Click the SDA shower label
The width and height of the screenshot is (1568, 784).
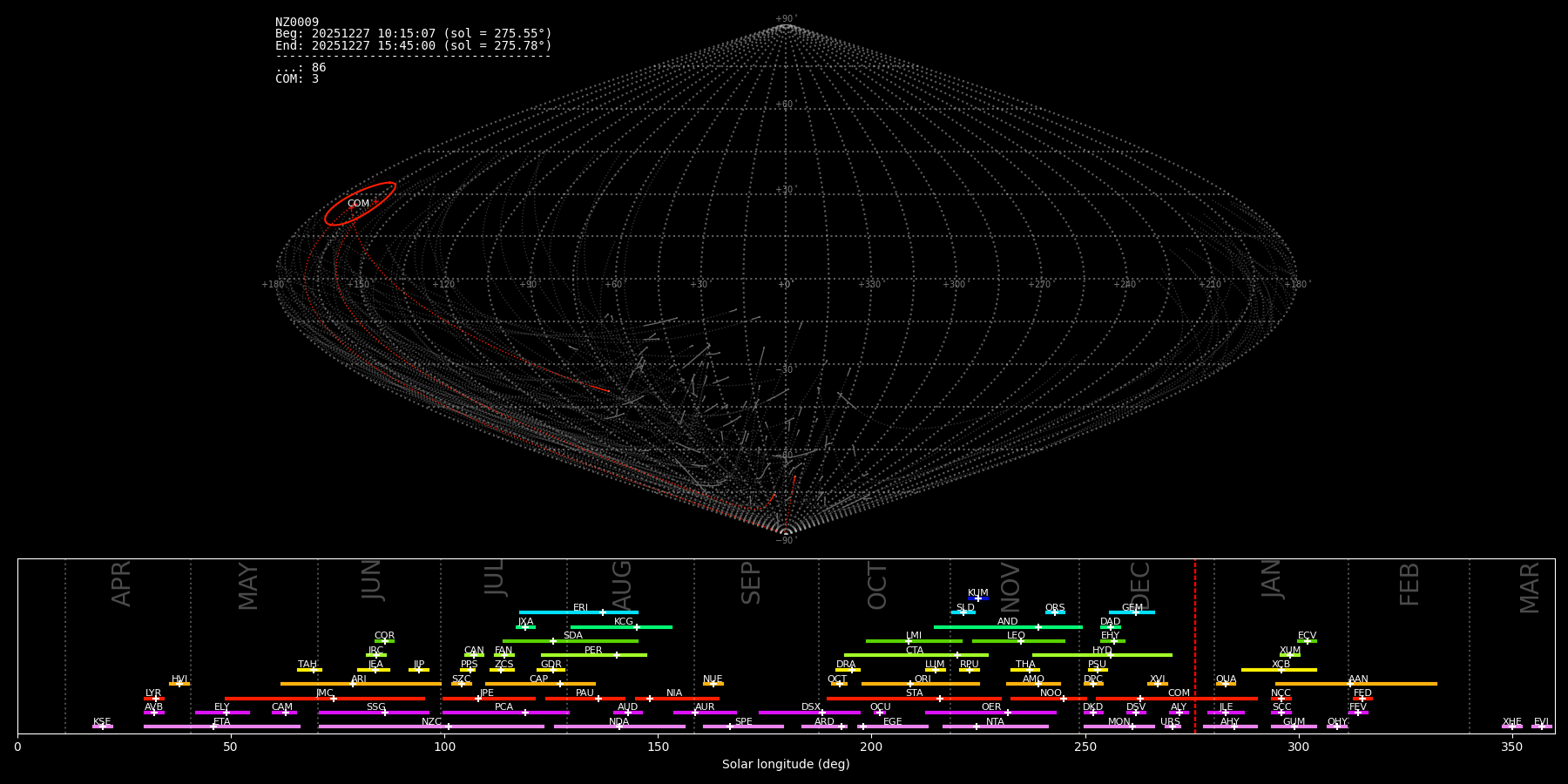[x=572, y=636]
